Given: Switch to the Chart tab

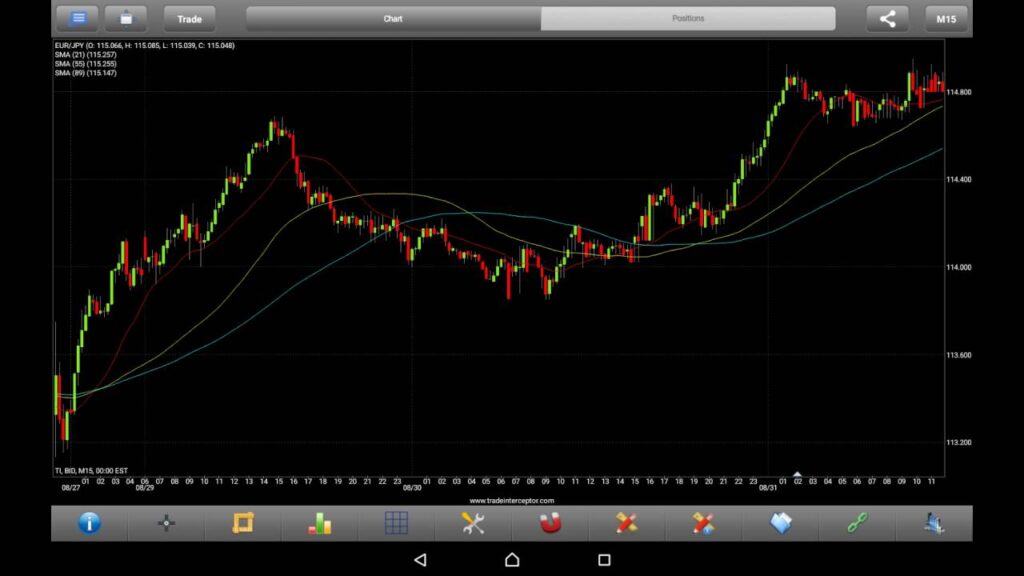Looking at the screenshot, I should [x=393, y=18].
